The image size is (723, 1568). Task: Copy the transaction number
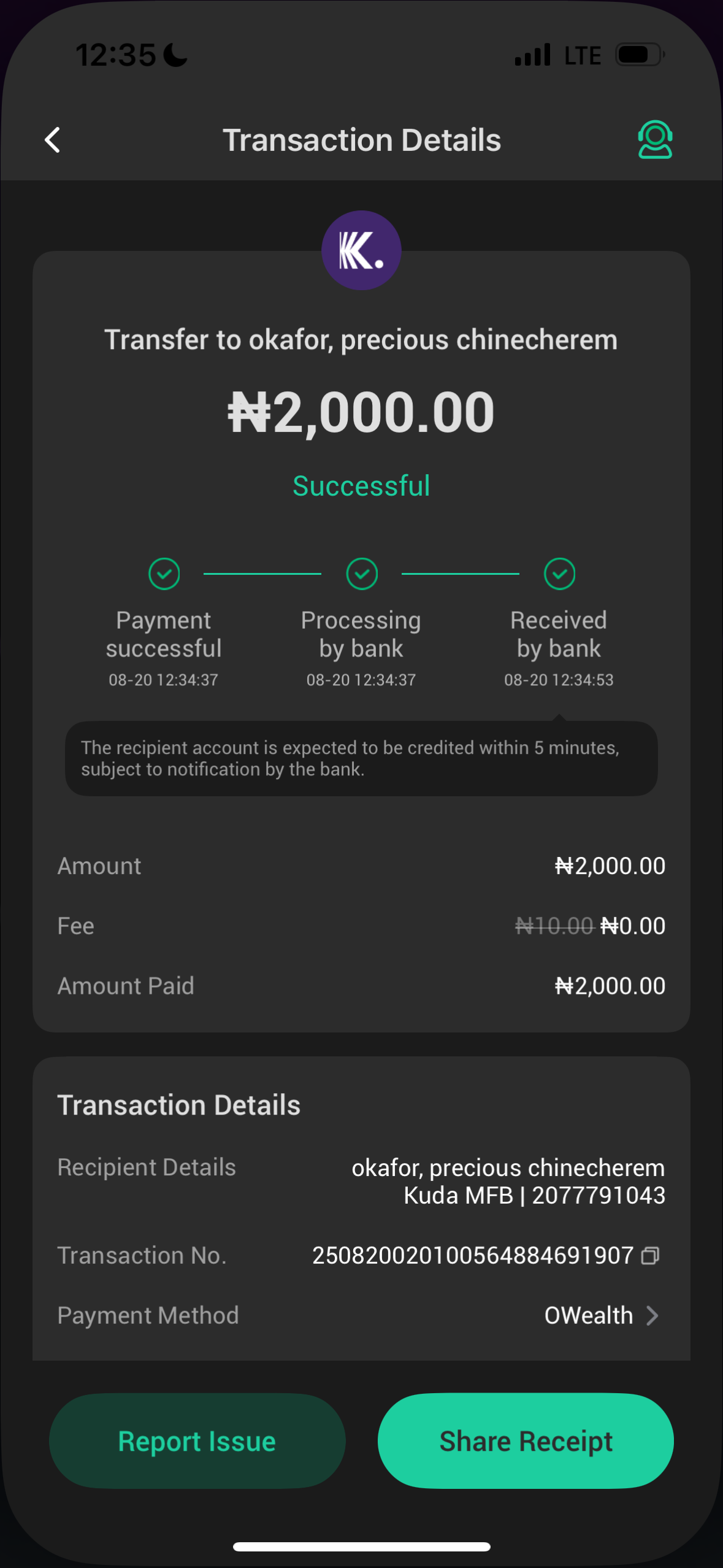coord(650,1256)
